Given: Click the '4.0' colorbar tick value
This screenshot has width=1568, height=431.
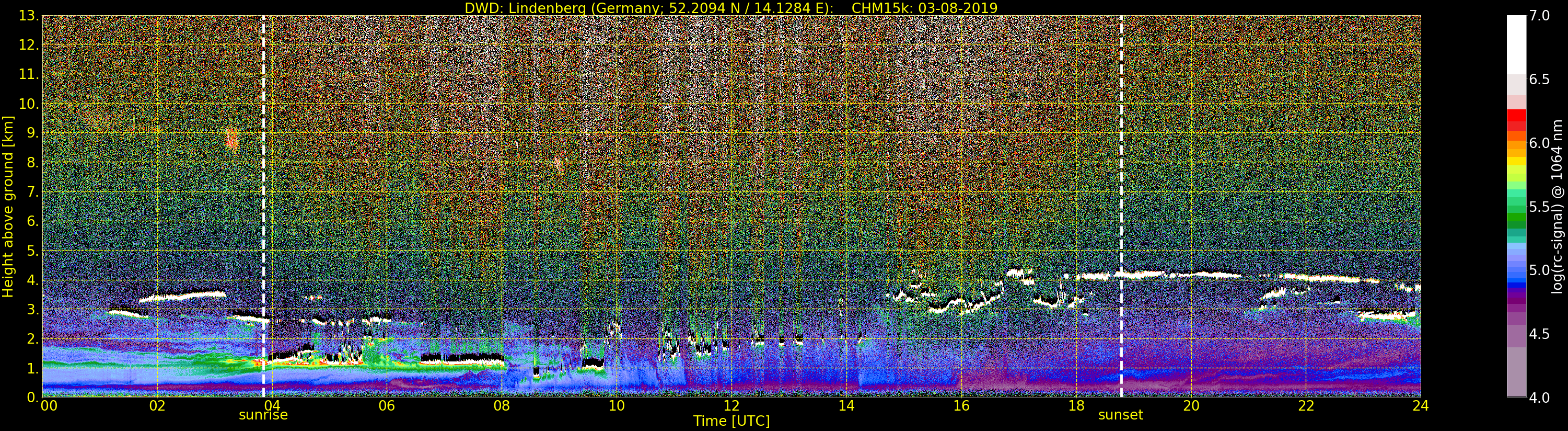Looking at the screenshot, I should [x=1539, y=398].
